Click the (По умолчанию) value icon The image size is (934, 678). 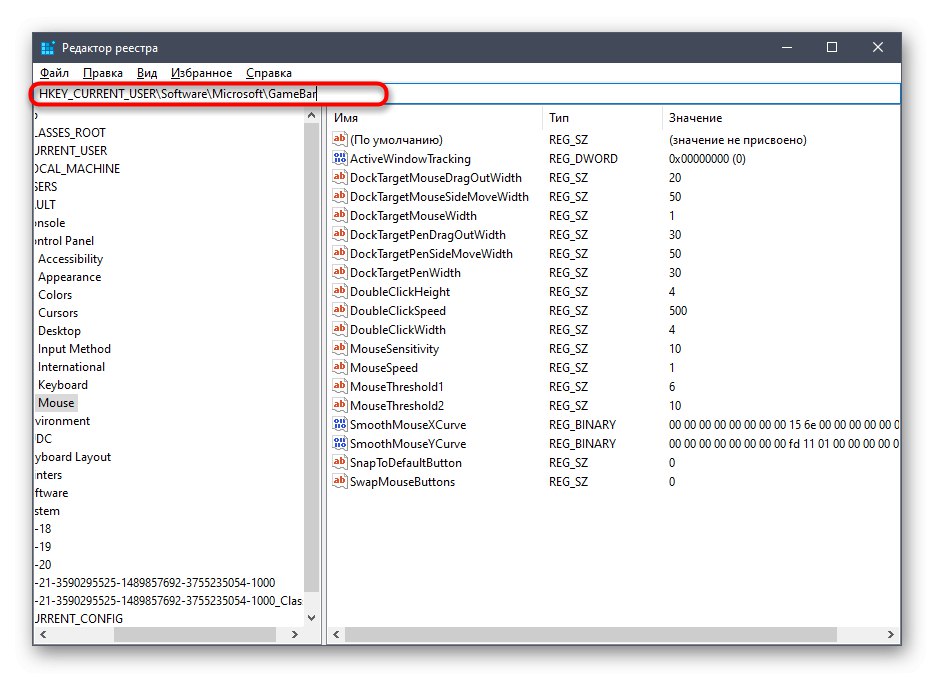[340, 139]
